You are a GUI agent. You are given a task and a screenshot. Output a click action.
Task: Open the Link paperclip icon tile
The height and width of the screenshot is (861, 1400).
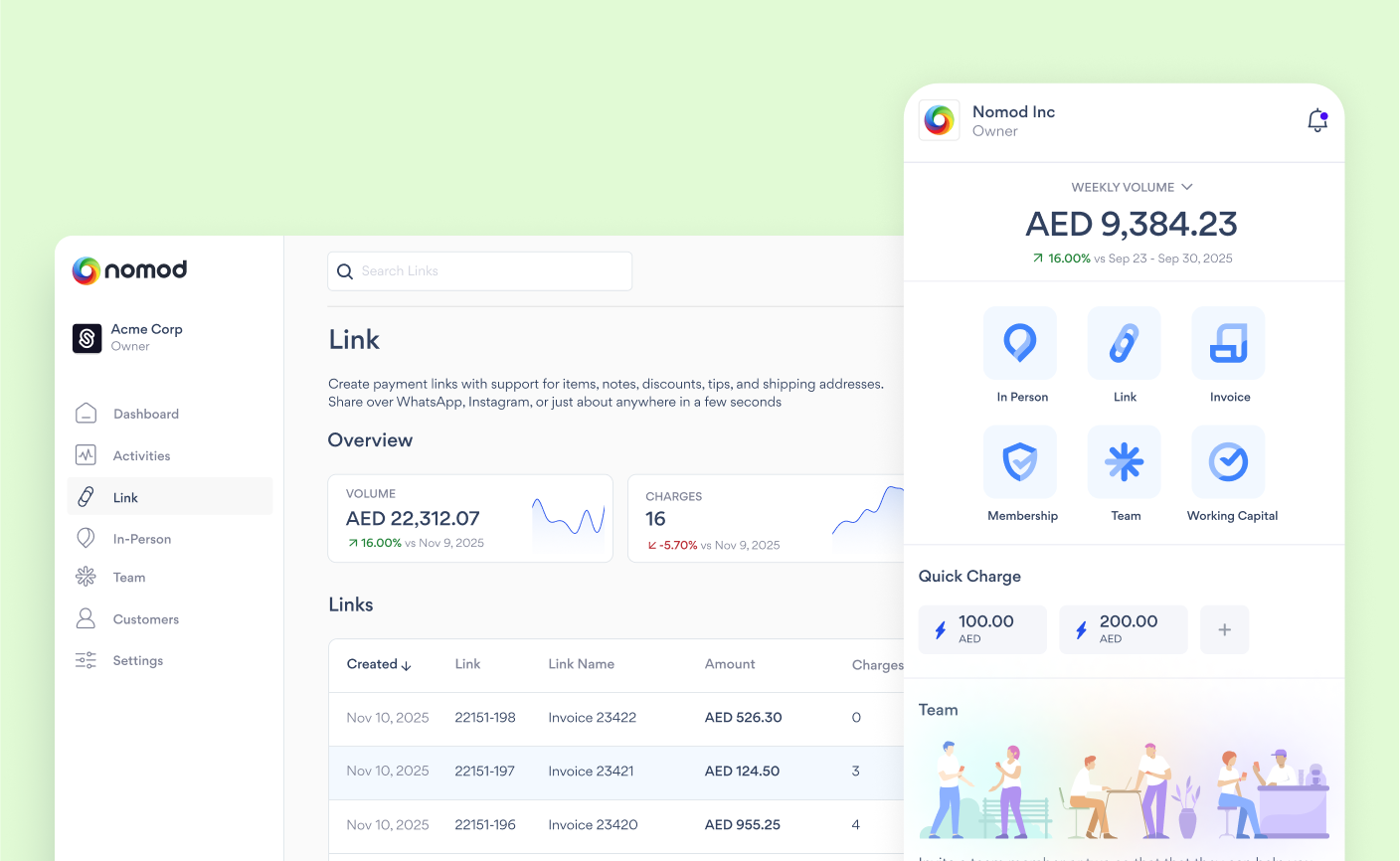point(1124,343)
